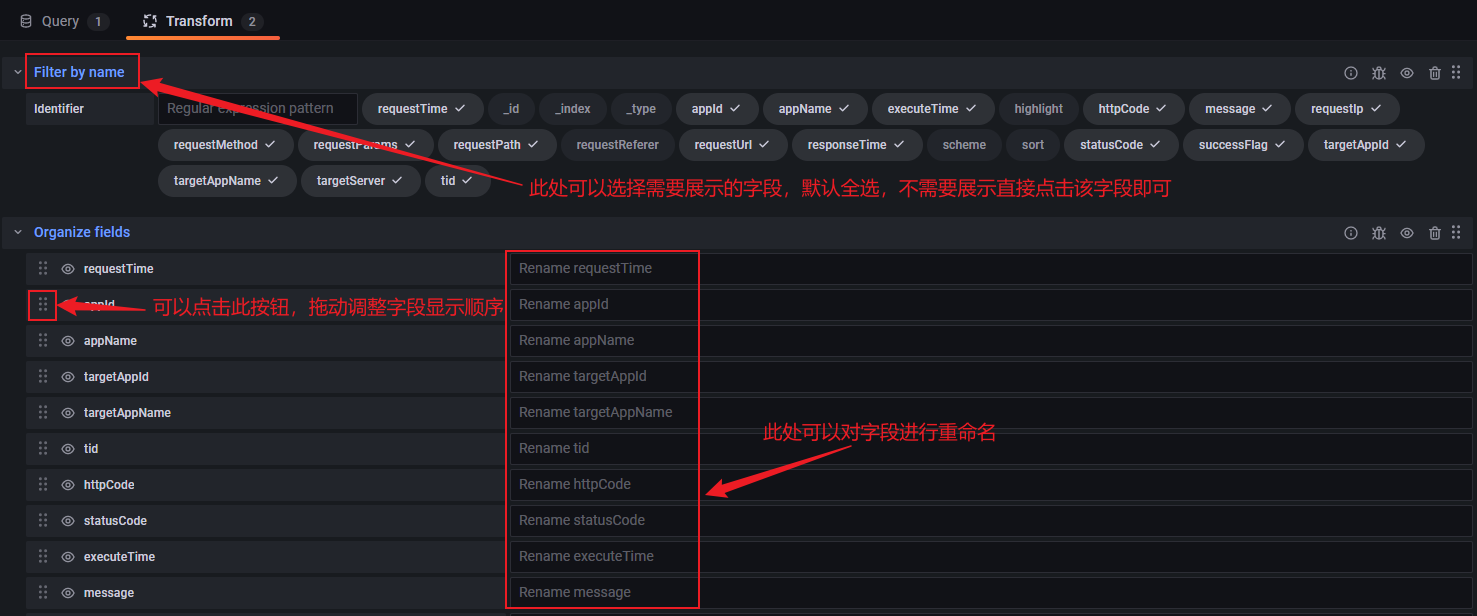1477x616 pixels.
Task: Switch to the Query tab
Action: 62,20
